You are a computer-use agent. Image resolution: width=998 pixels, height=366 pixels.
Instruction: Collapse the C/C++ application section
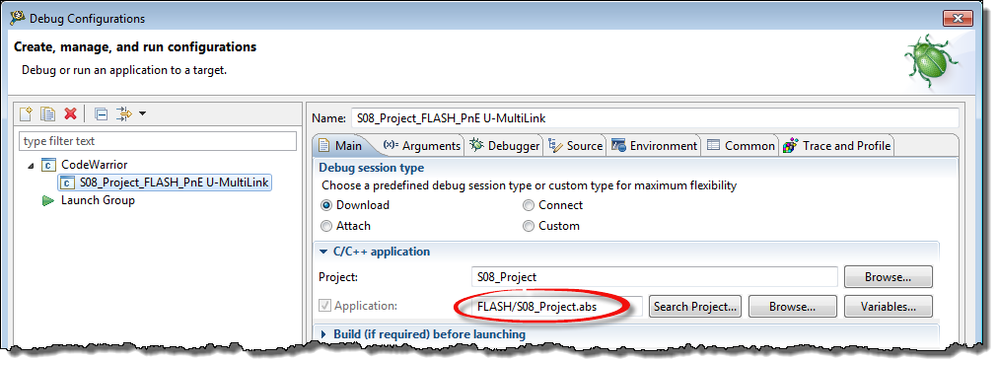[x=374, y=251]
